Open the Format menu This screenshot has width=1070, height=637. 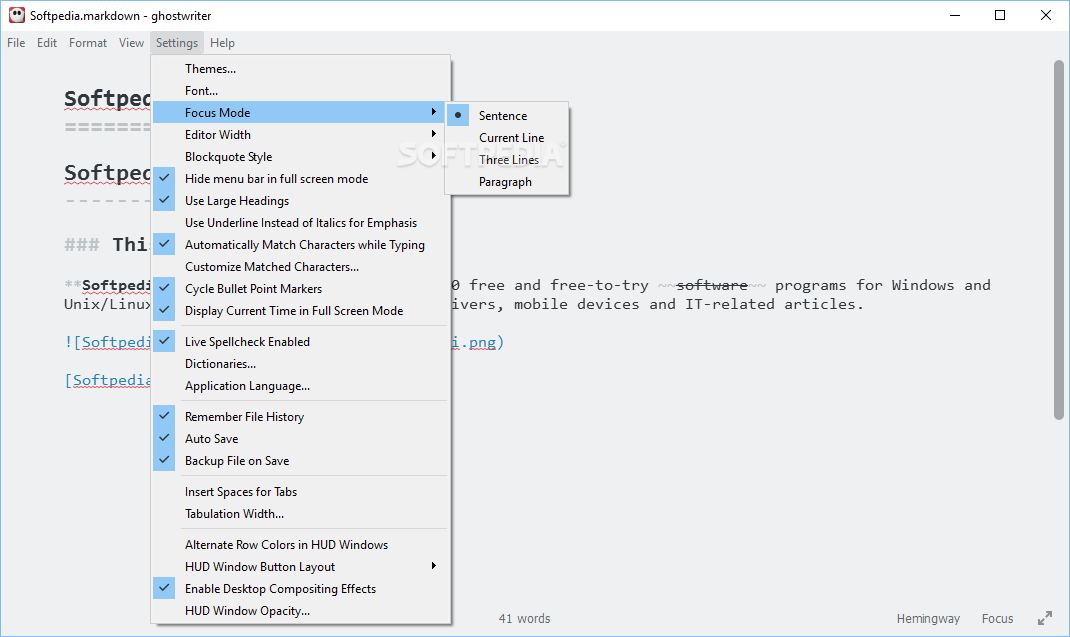point(88,42)
